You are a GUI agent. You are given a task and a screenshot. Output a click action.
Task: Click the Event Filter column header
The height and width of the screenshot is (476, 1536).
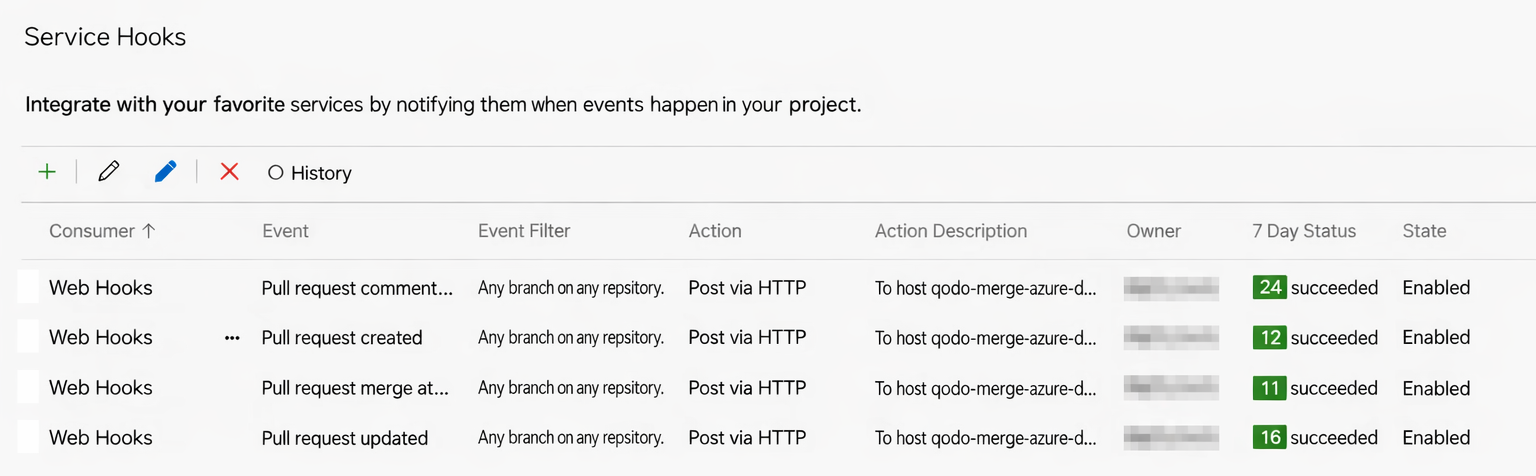click(x=524, y=231)
